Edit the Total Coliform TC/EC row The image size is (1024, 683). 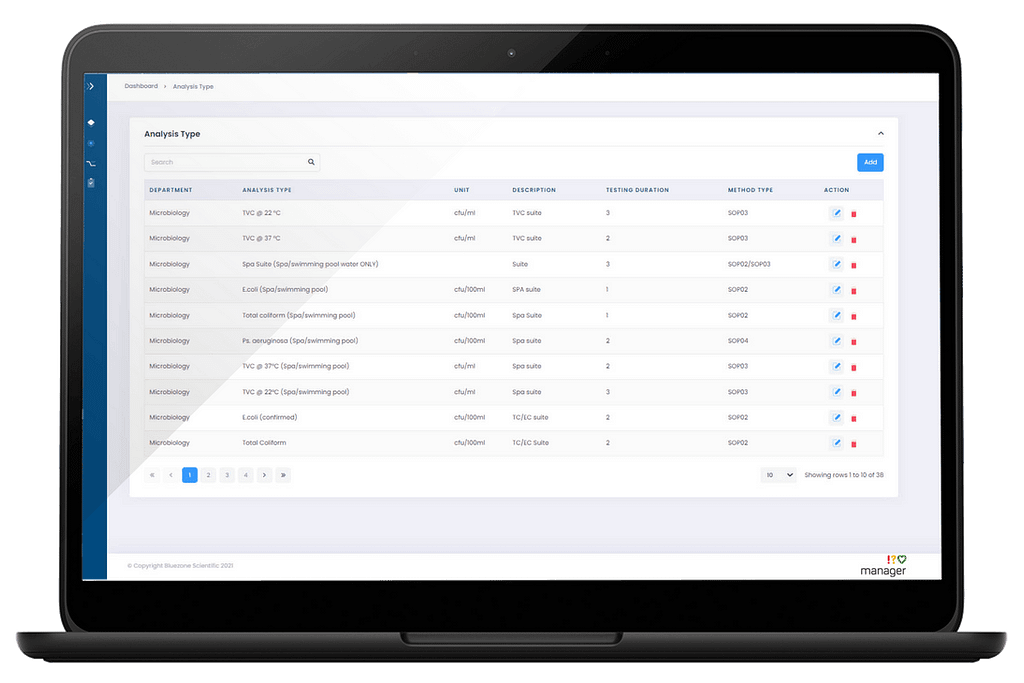coord(837,443)
